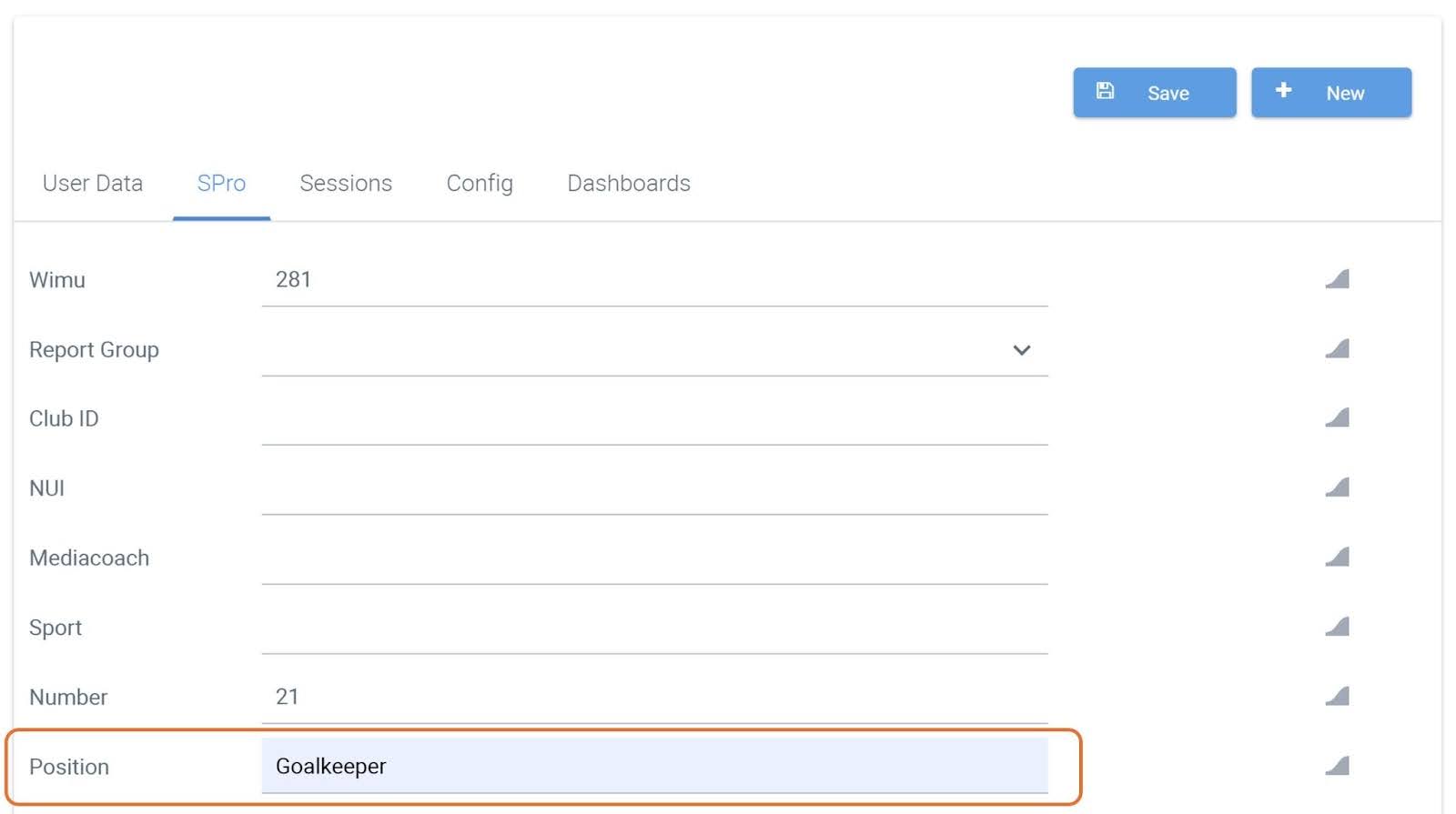The width and height of the screenshot is (1456, 814).
Task: Expand the Report Group dropdown chevron
Action: 1022,350
